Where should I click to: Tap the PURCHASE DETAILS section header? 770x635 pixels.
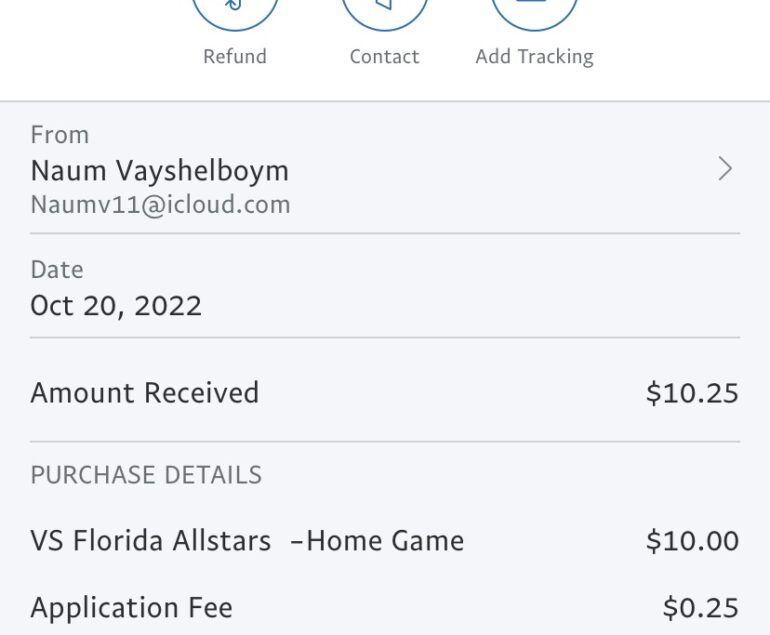pos(146,475)
